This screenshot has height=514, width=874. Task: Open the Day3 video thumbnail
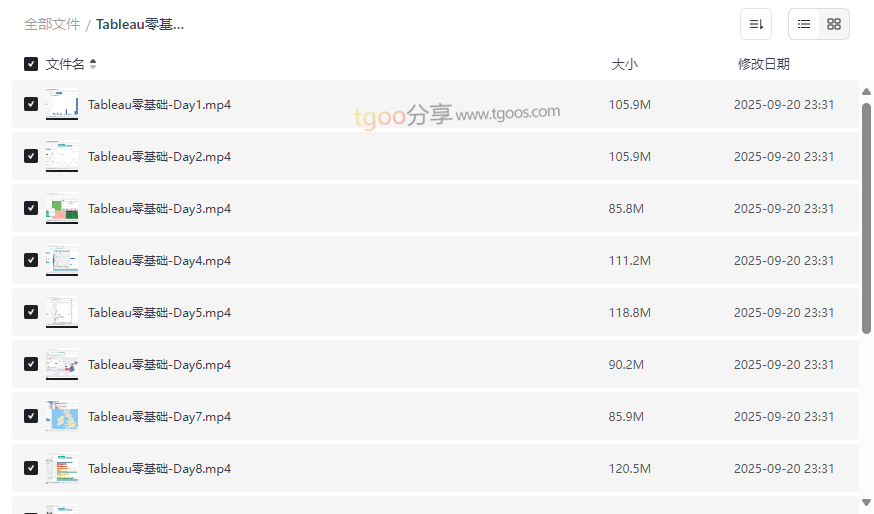[x=62, y=208]
